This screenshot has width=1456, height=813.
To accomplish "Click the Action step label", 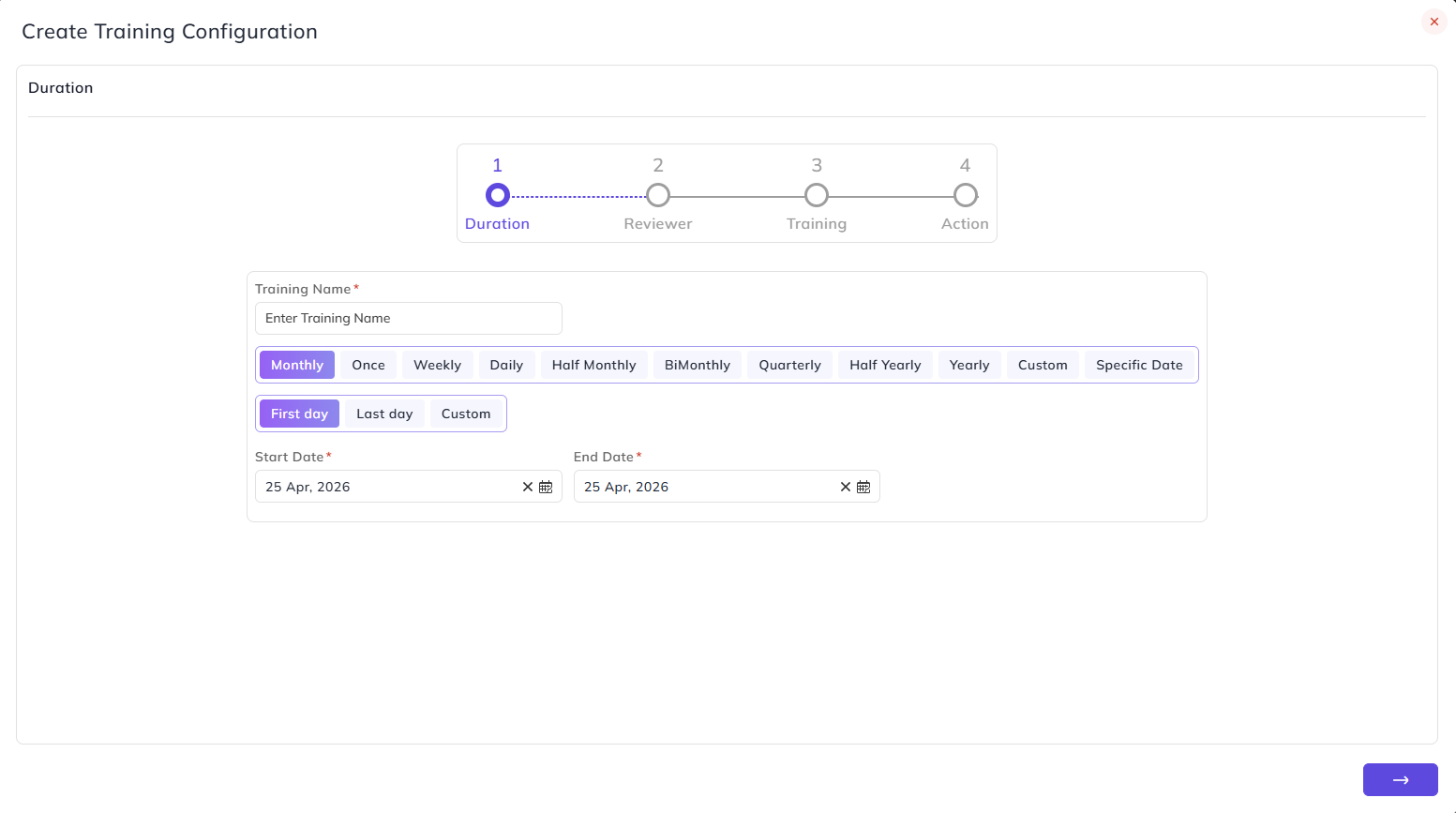I will 965,223.
